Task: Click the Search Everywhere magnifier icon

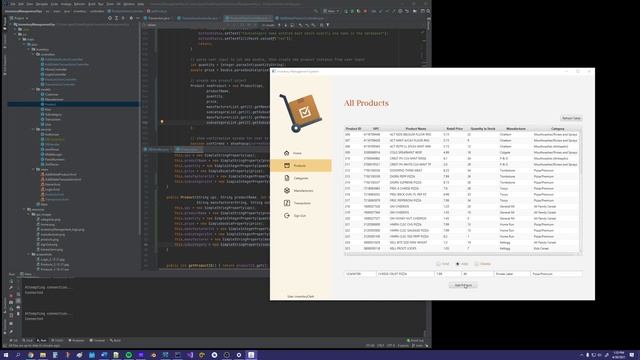Action: (x=428, y=11)
